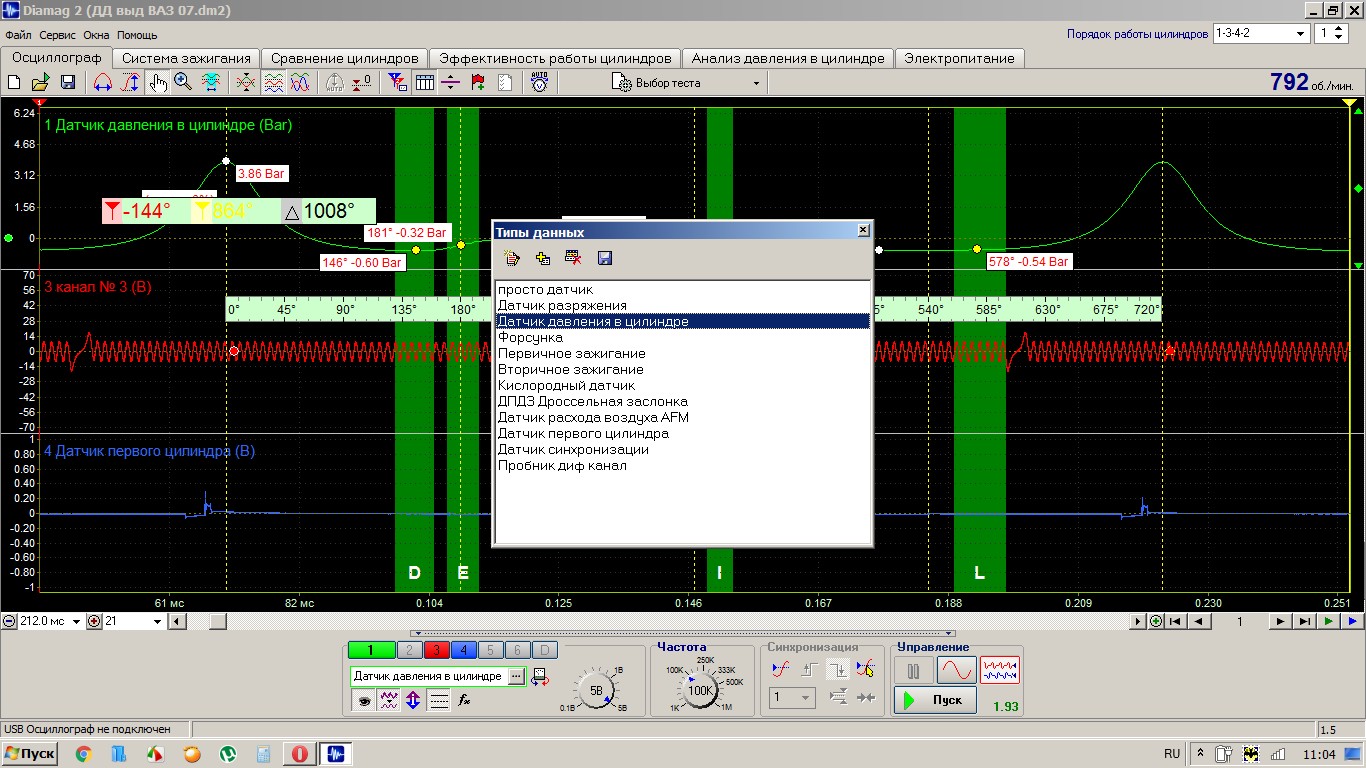Open the table grid toolbar icon
Image resolution: width=1366 pixels, height=768 pixels.
(424, 83)
